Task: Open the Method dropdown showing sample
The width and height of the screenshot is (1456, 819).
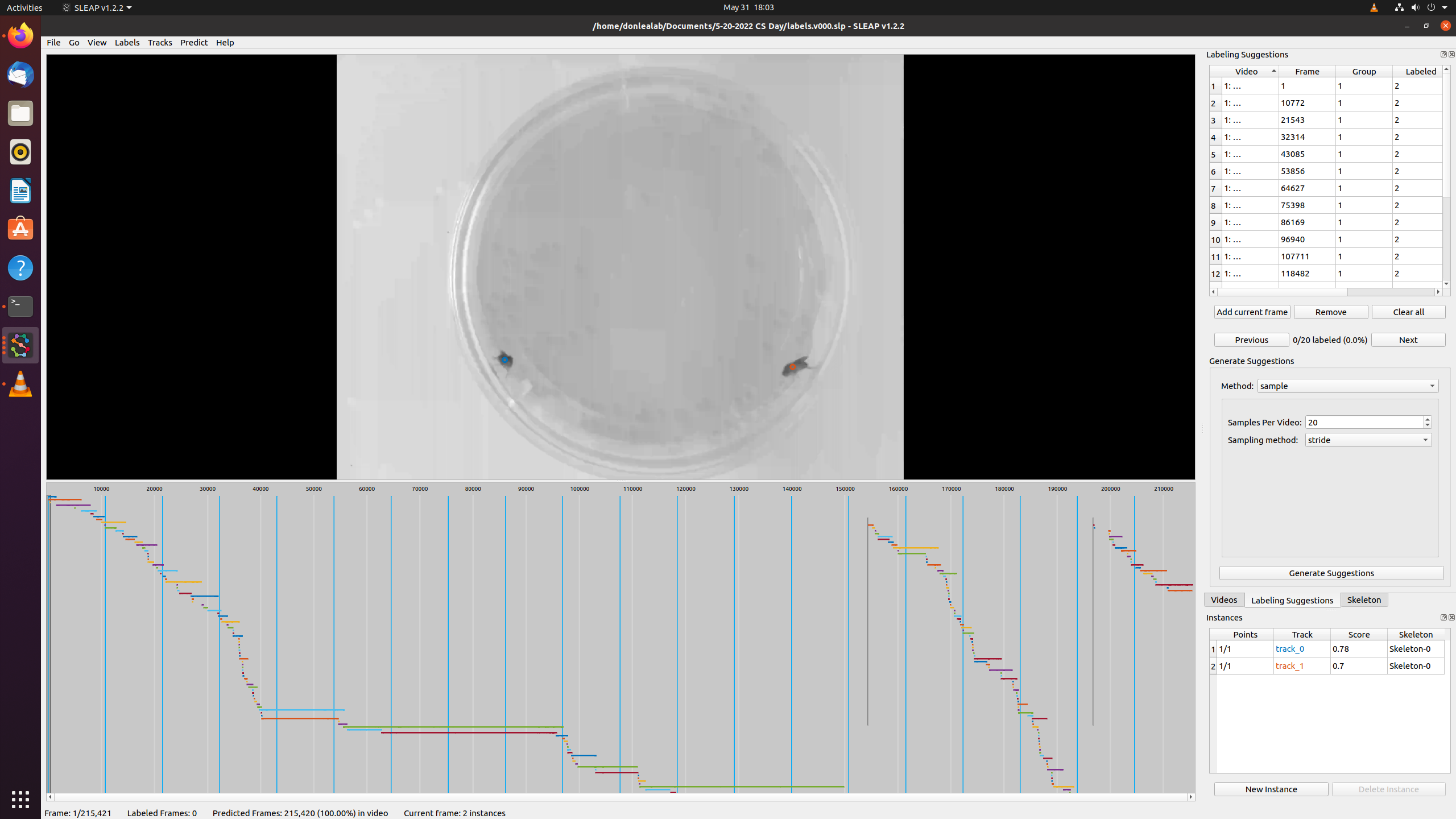Action: [1347, 386]
